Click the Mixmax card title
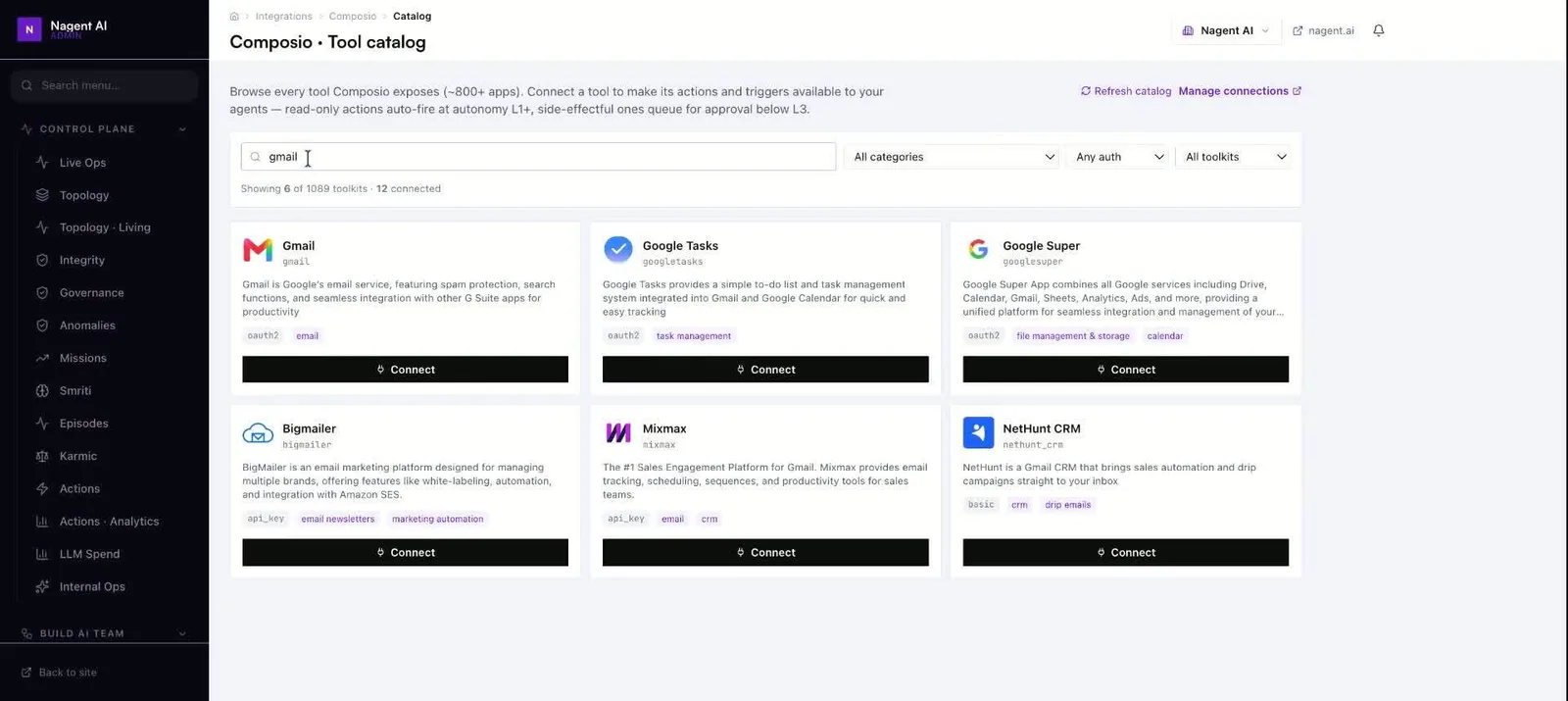Viewport: 1568px width, 701px height. (x=664, y=429)
